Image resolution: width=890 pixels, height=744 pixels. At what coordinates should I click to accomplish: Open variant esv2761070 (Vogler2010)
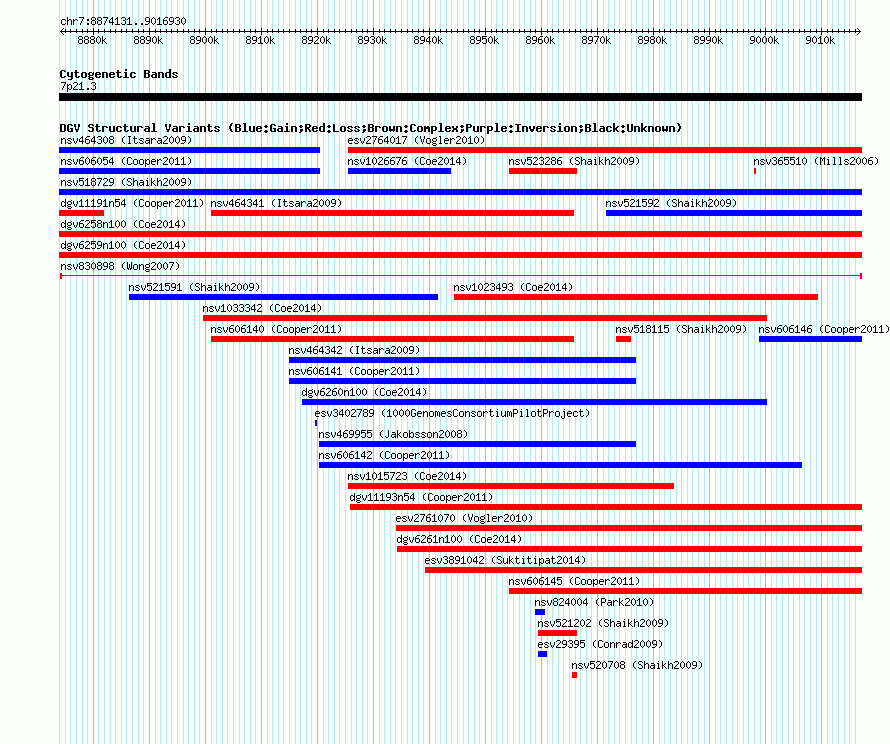pyautogui.click(x=464, y=518)
